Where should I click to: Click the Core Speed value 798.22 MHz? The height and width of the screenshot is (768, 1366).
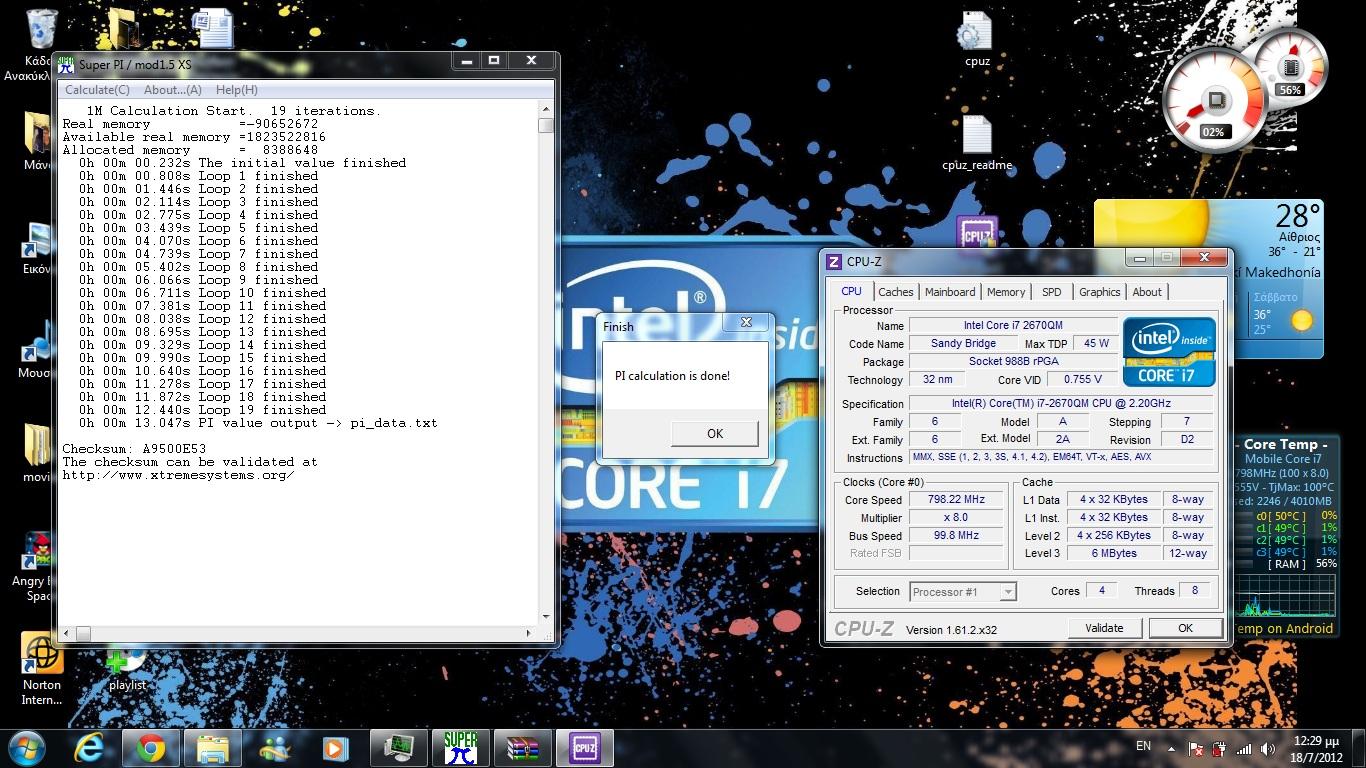pyautogui.click(x=955, y=499)
